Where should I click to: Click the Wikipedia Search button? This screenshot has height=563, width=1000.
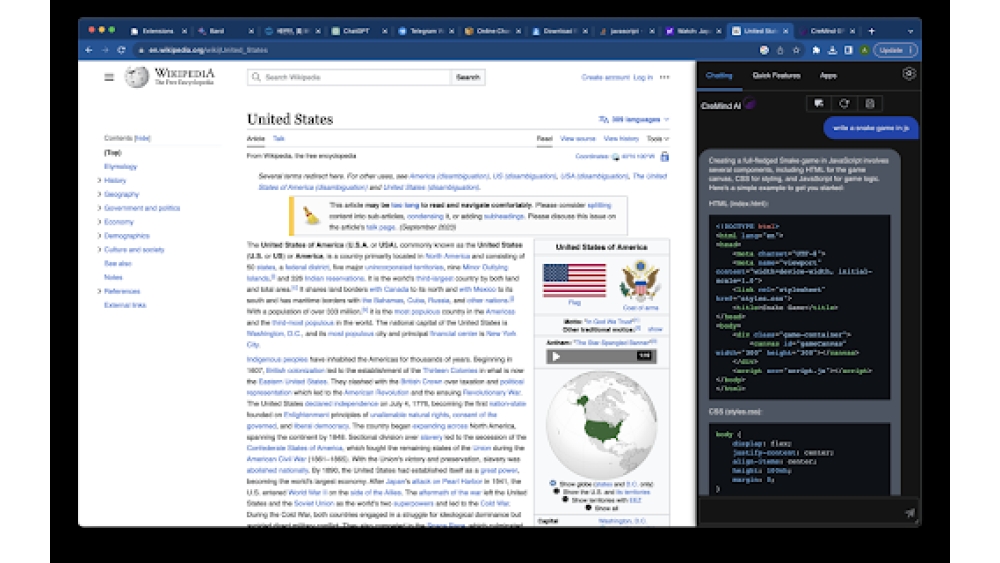pos(467,77)
